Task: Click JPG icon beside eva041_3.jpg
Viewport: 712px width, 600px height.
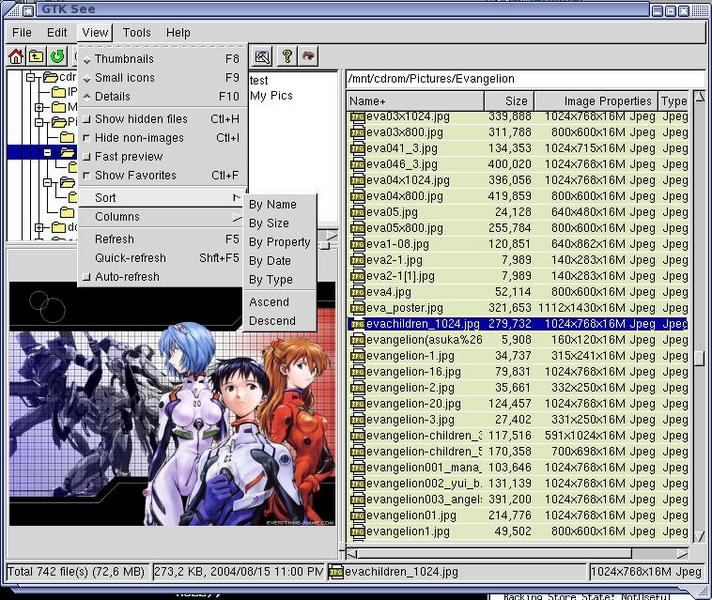Action: point(357,149)
